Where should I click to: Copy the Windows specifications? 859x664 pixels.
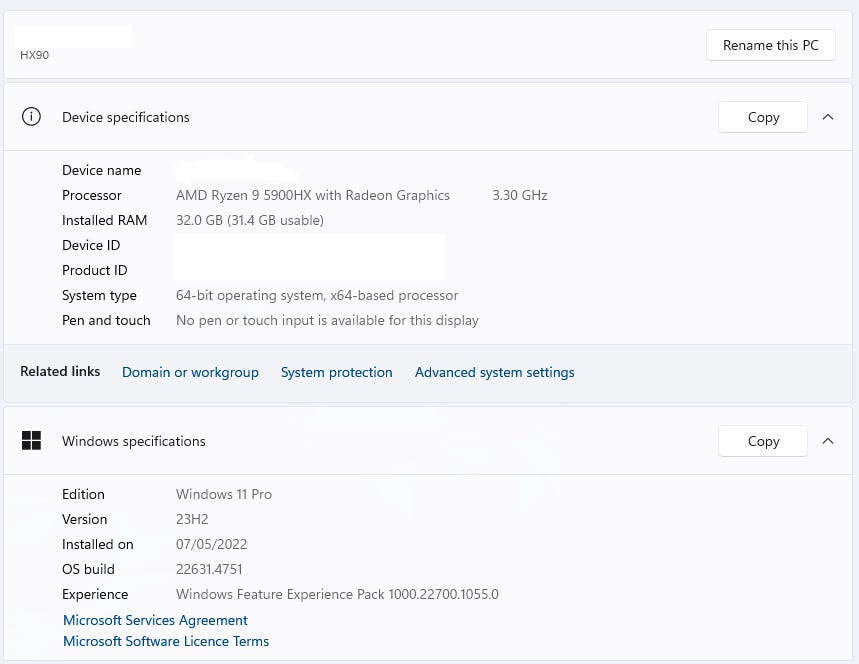[x=763, y=441]
